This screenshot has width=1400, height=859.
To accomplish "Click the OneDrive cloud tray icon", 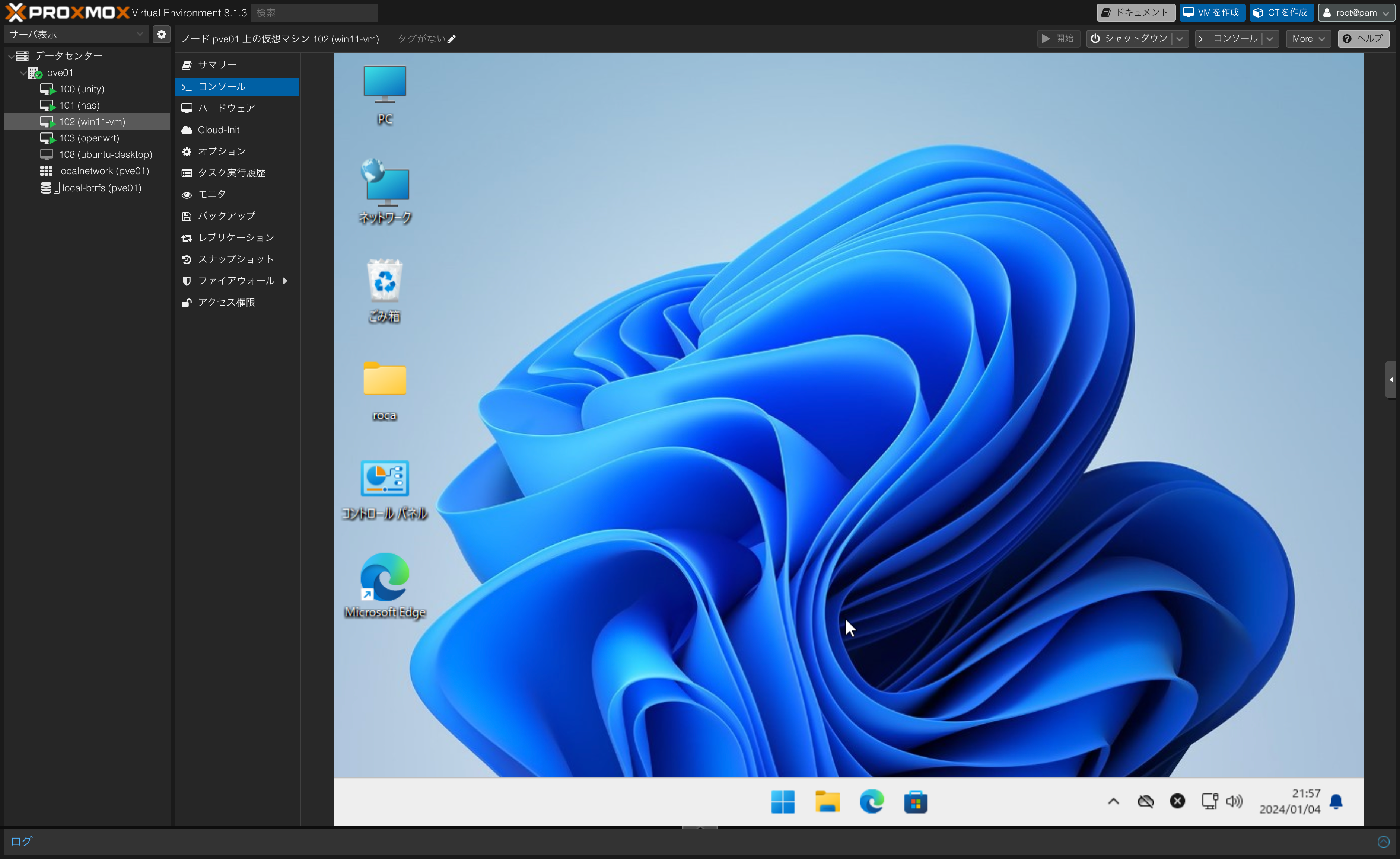I will pyautogui.click(x=1145, y=802).
